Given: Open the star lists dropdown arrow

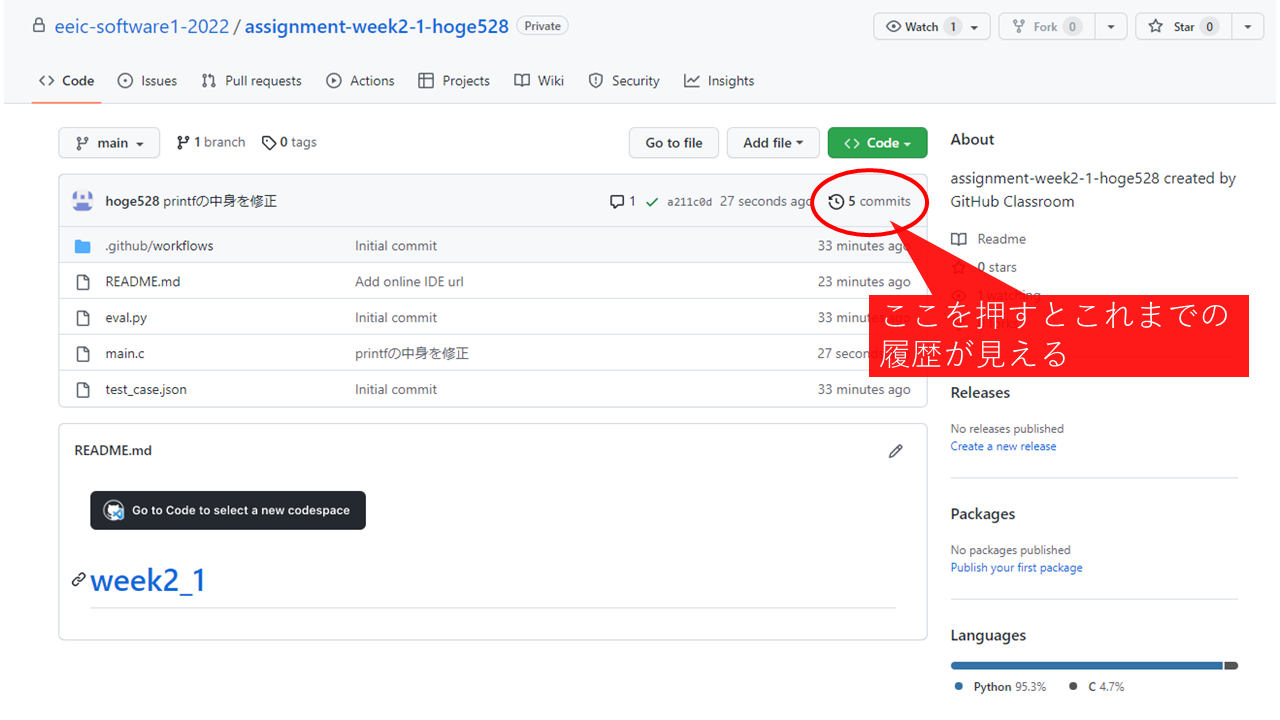Looking at the screenshot, I should [x=1247, y=27].
